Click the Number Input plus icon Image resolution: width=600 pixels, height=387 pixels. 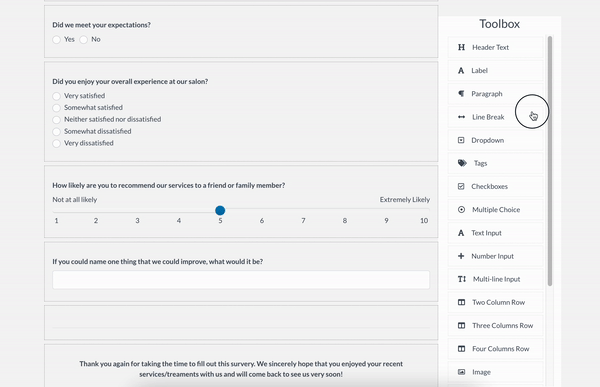[x=461, y=256]
